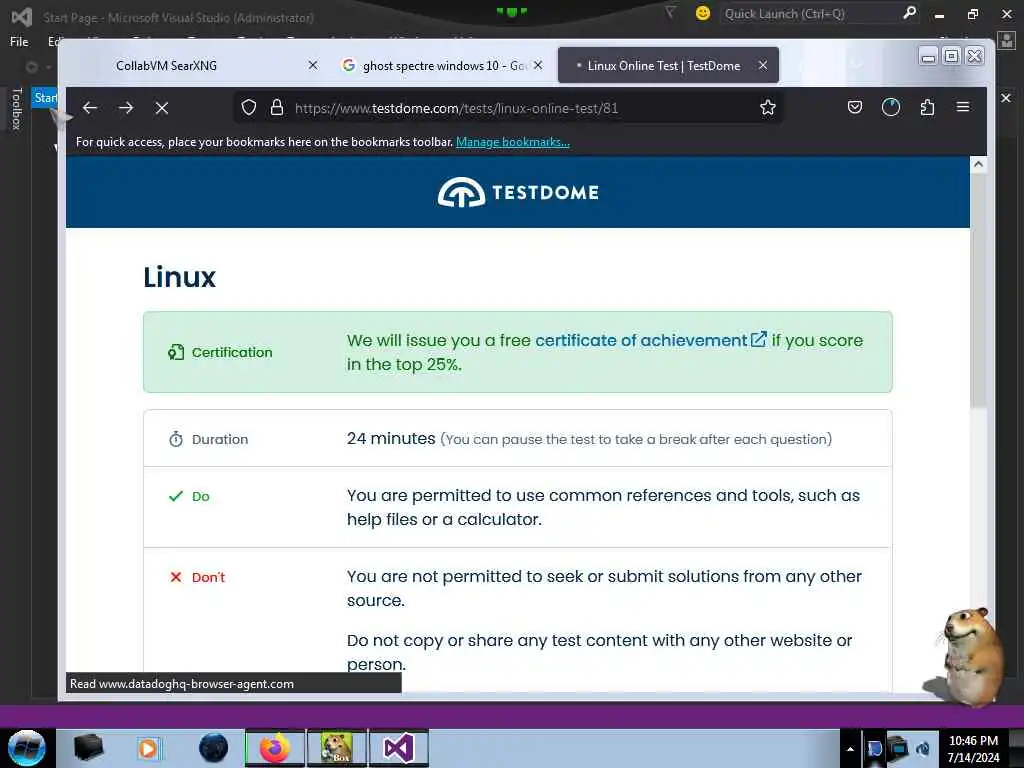Image resolution: width=1024 pixels, height=768 pixels.
Task: Close the CollabVM SearXNG tab
Action: [313, 65]
